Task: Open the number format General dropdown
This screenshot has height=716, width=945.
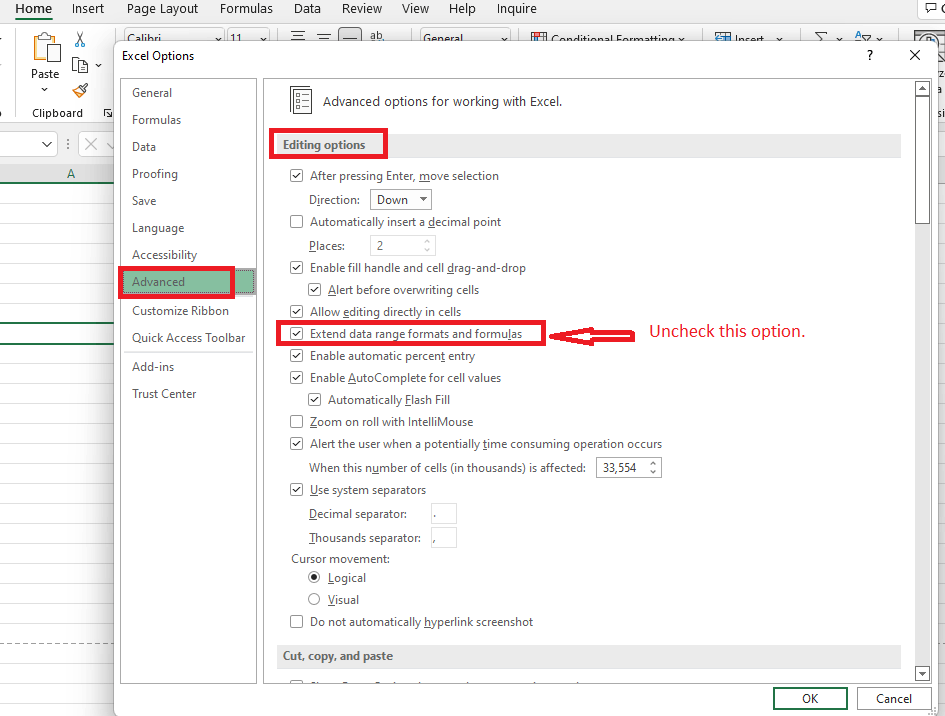Action: (x=504, y=38)
